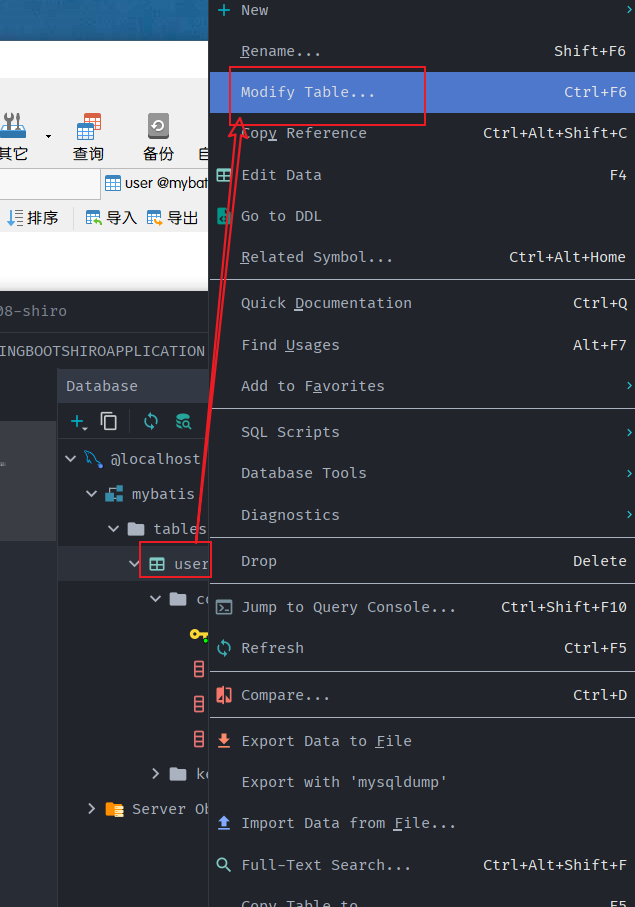Collapse the mybatis schema node
The width and height of the screenshot is (635, 907).
pyautogui.click(x=92, y=494)
